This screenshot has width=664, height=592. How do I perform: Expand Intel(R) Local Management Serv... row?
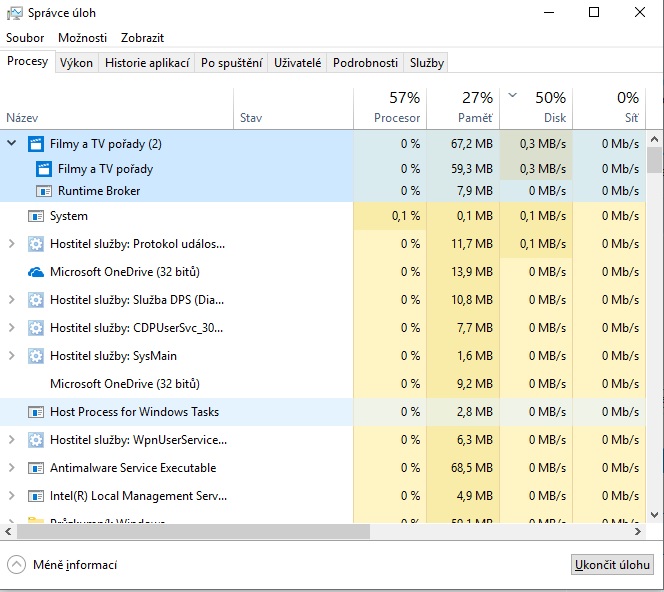tap(12, 496)
